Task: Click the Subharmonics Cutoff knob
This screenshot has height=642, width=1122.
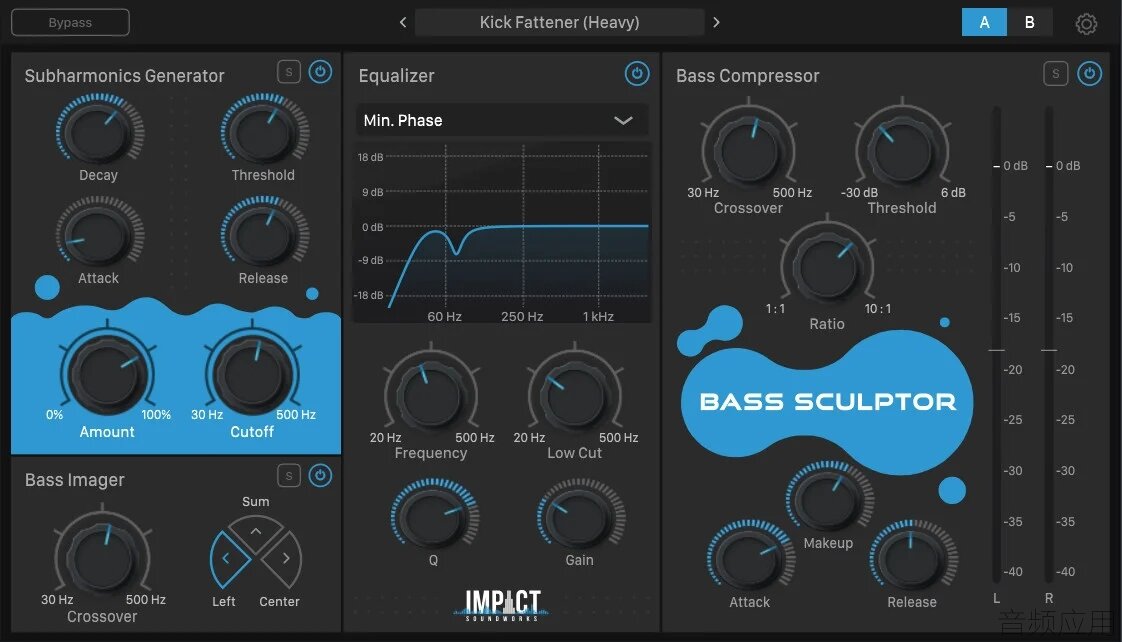Action: pos(252,374)
